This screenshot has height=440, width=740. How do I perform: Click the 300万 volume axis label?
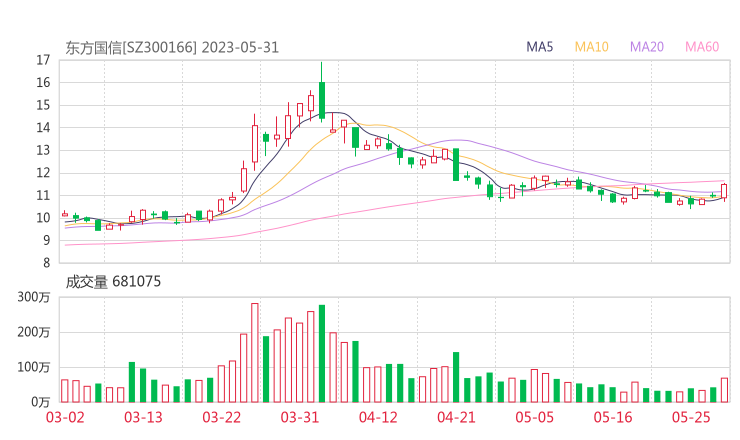click(34, 297)
